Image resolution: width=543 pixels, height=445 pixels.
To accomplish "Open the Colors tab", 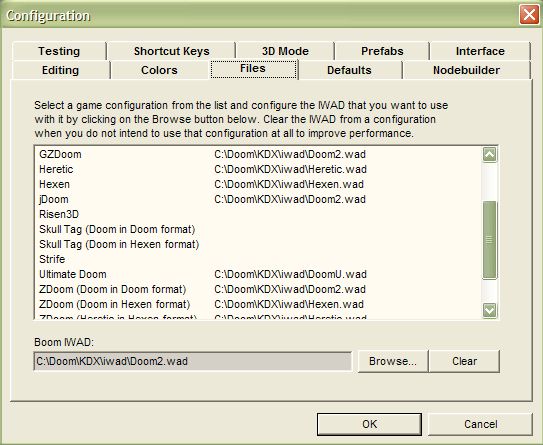I will [x=159, y=70].
